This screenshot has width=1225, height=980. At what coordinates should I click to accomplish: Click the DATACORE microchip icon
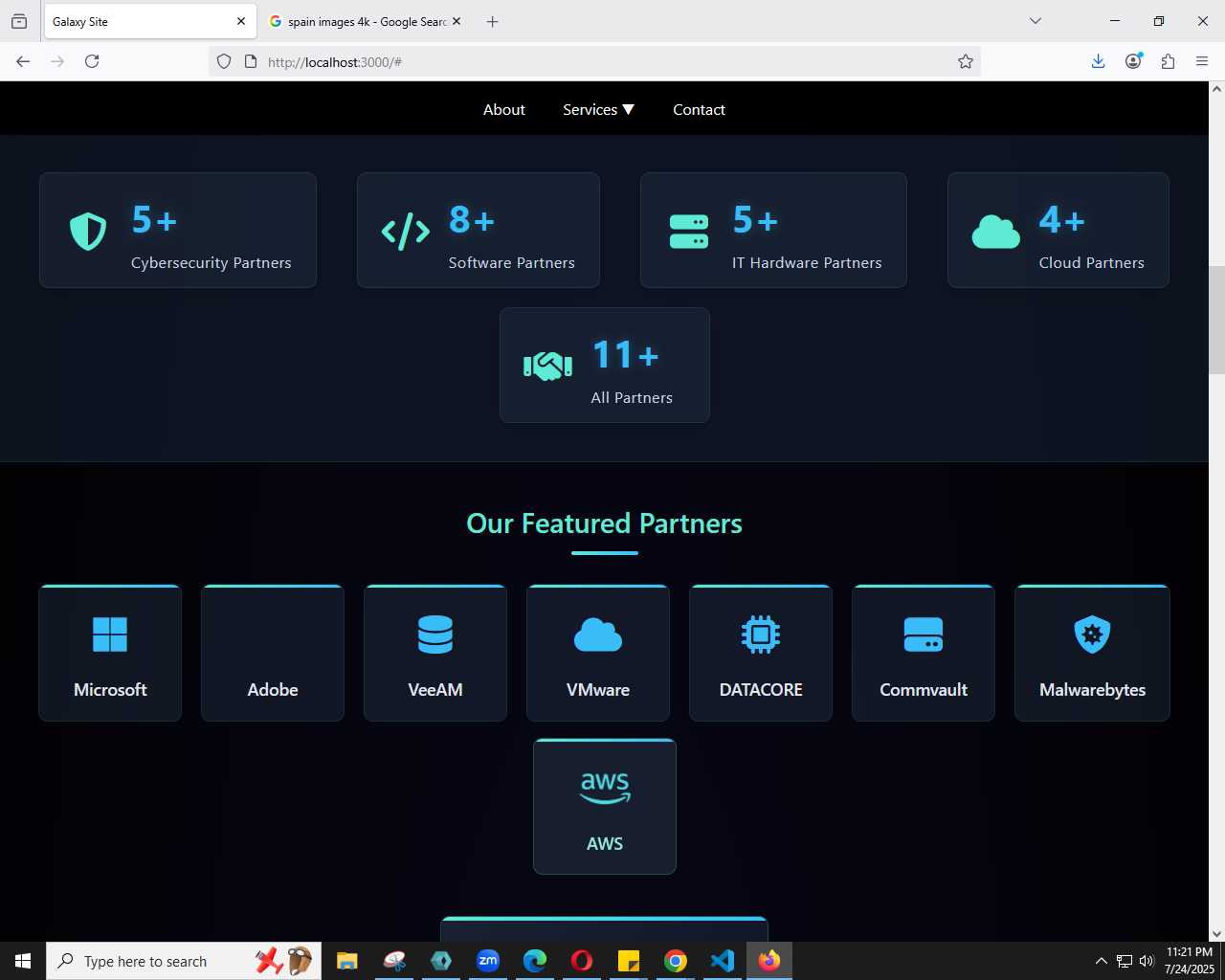click(761, 634)
